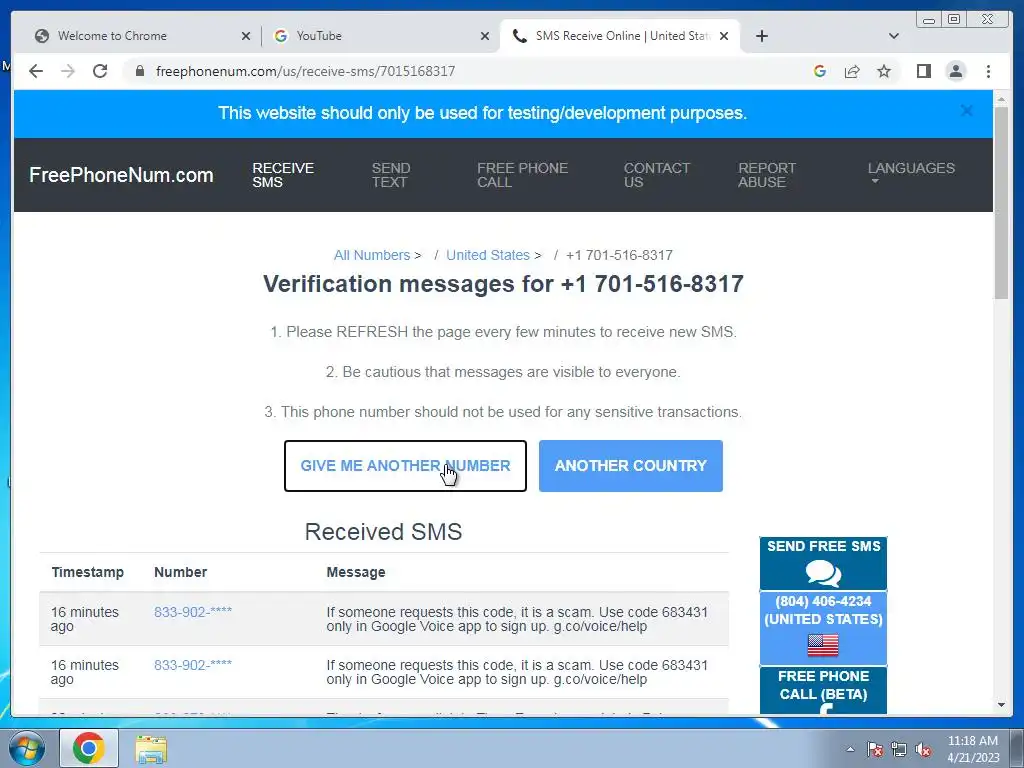1024x768 pixels.
Task: Click the Action Center flag tray icon
Action: click(875, 749)
